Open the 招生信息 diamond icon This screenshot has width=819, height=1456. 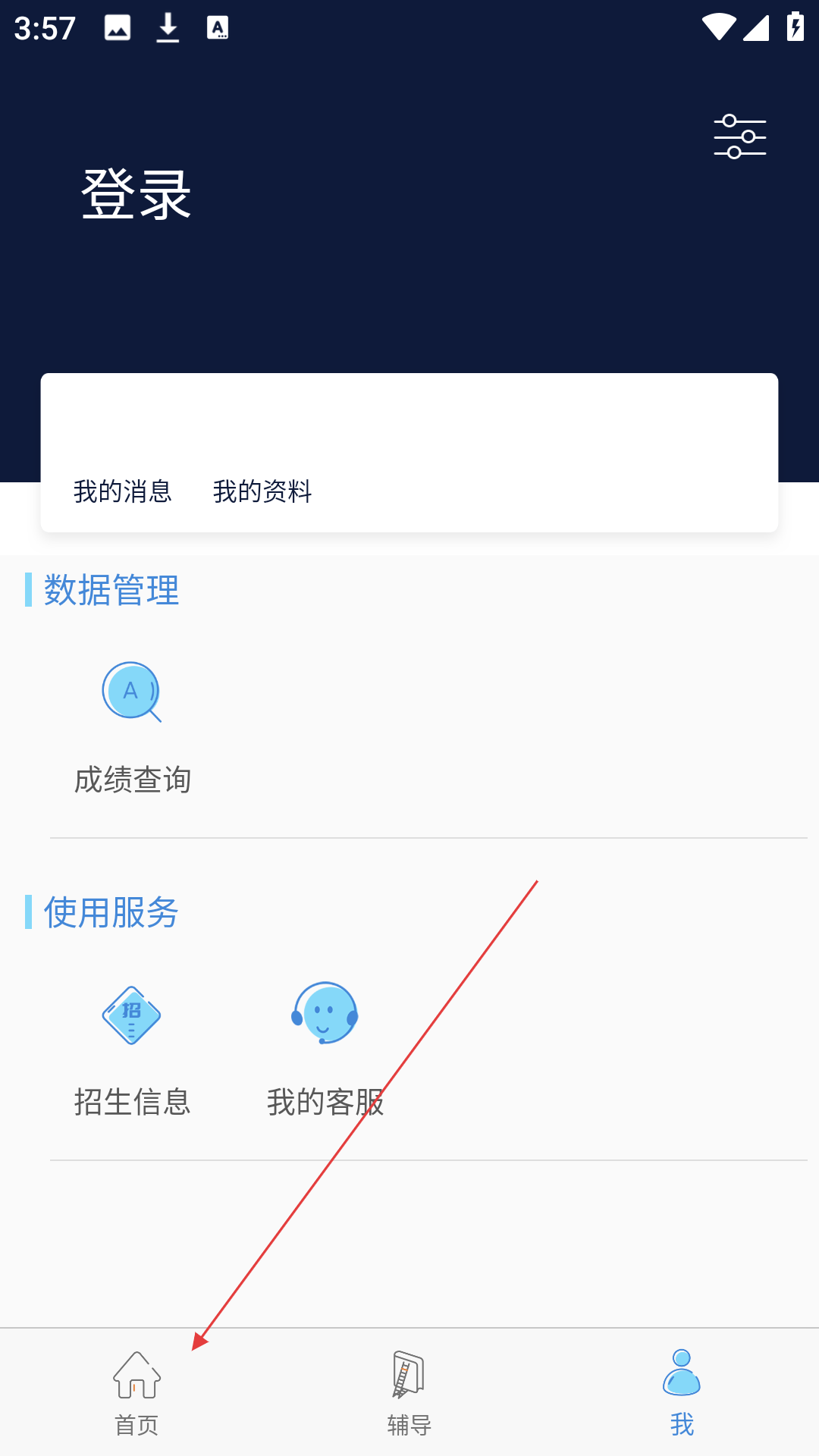click(132, 1015)
